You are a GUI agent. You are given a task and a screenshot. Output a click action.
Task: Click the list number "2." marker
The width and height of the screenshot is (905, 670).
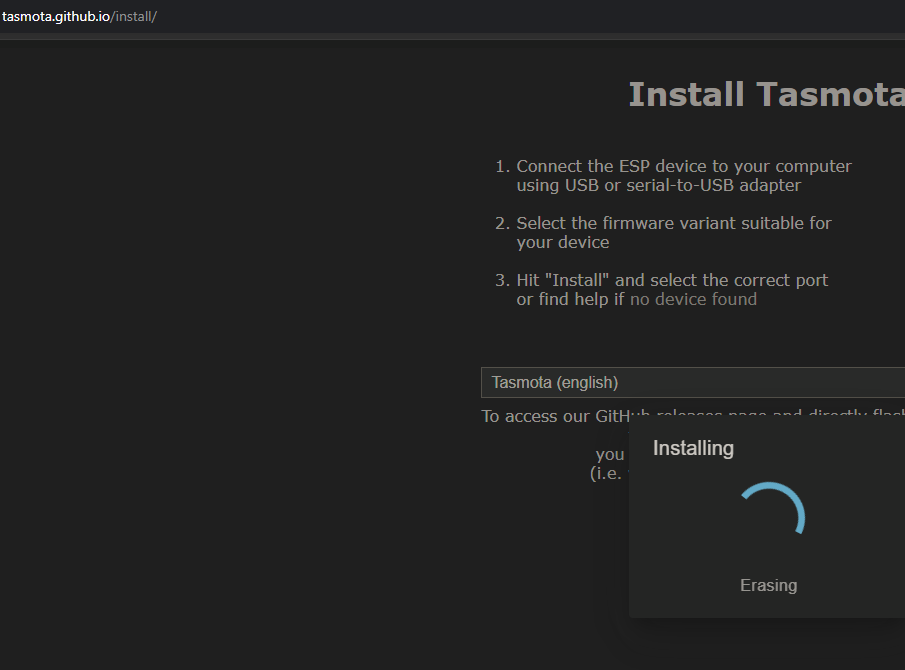click(x=502, y=223)
